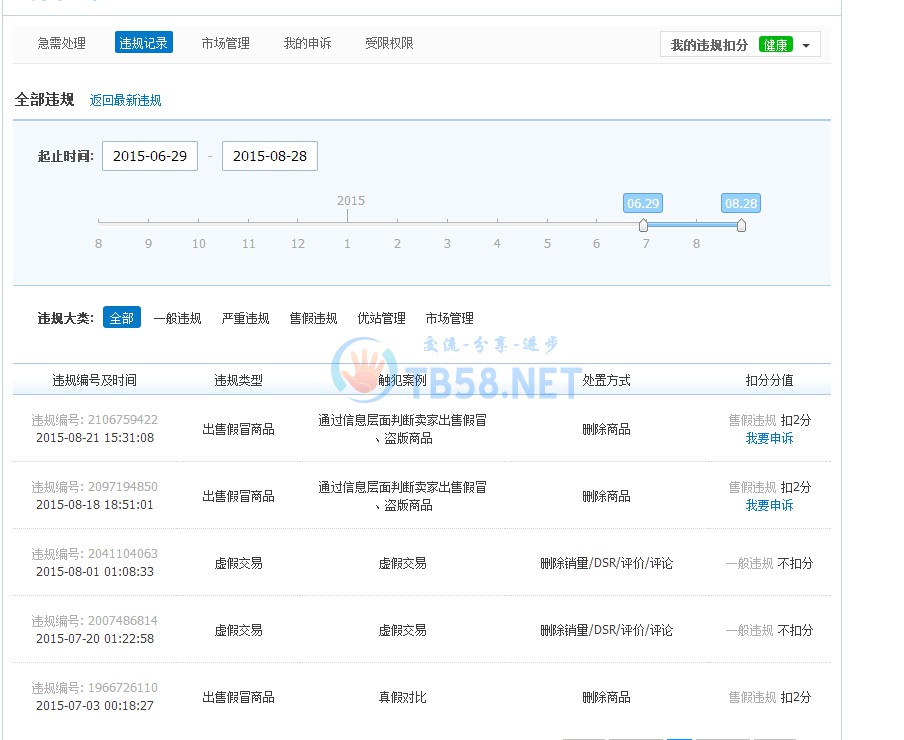This screenshot has height=740, width=904.
Task: Filter by 严重违规 category
Action: click(245, 318)
